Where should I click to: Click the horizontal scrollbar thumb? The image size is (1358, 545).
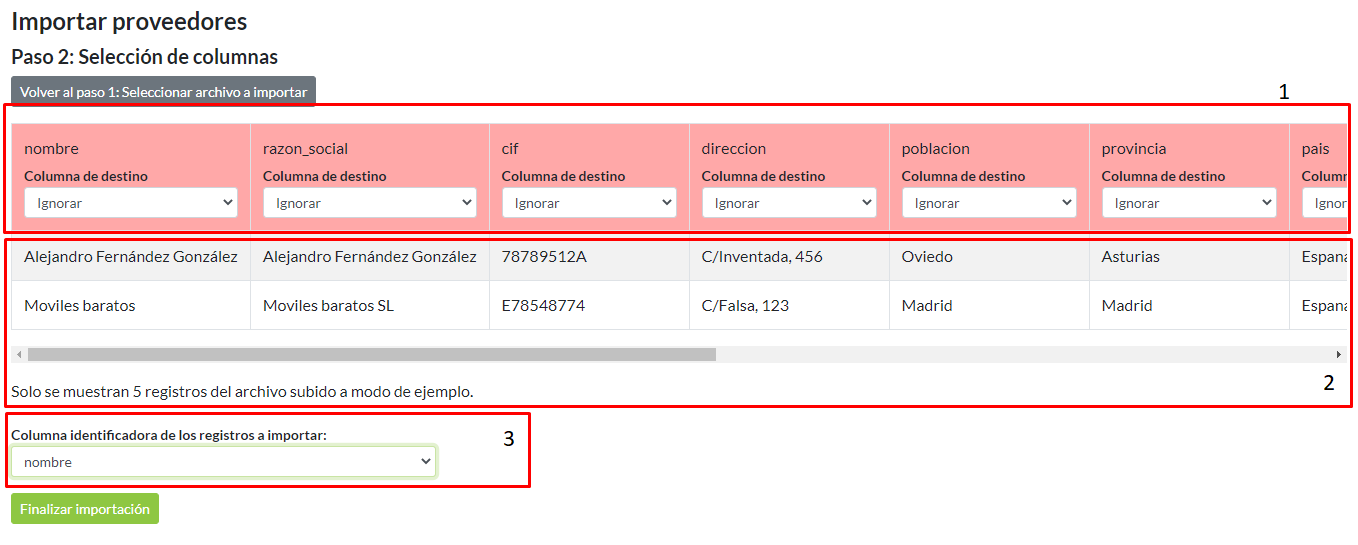click(x=371, y=354)
